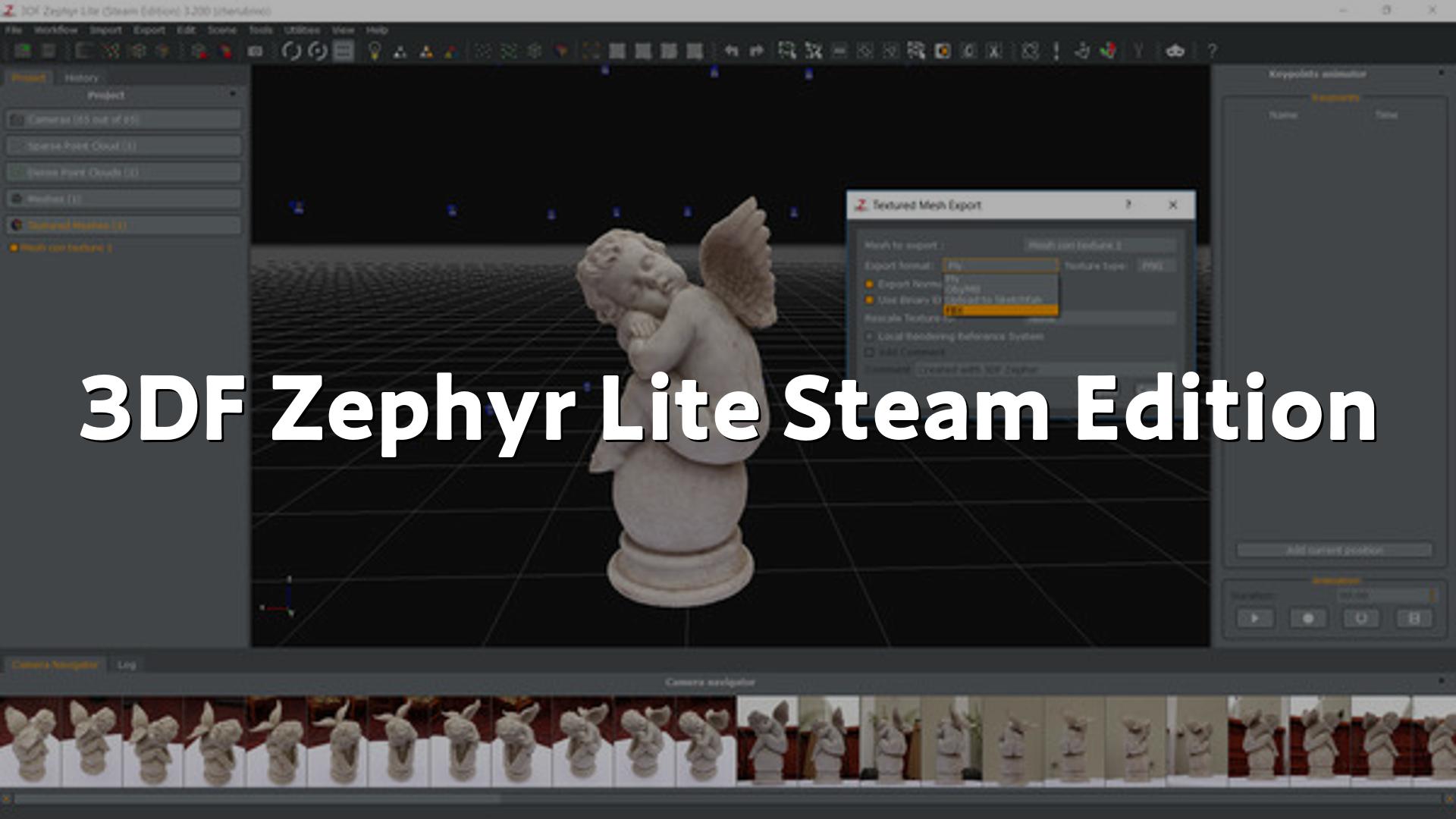Click the lightbulb icon in the toolbar

click(374, 51)
